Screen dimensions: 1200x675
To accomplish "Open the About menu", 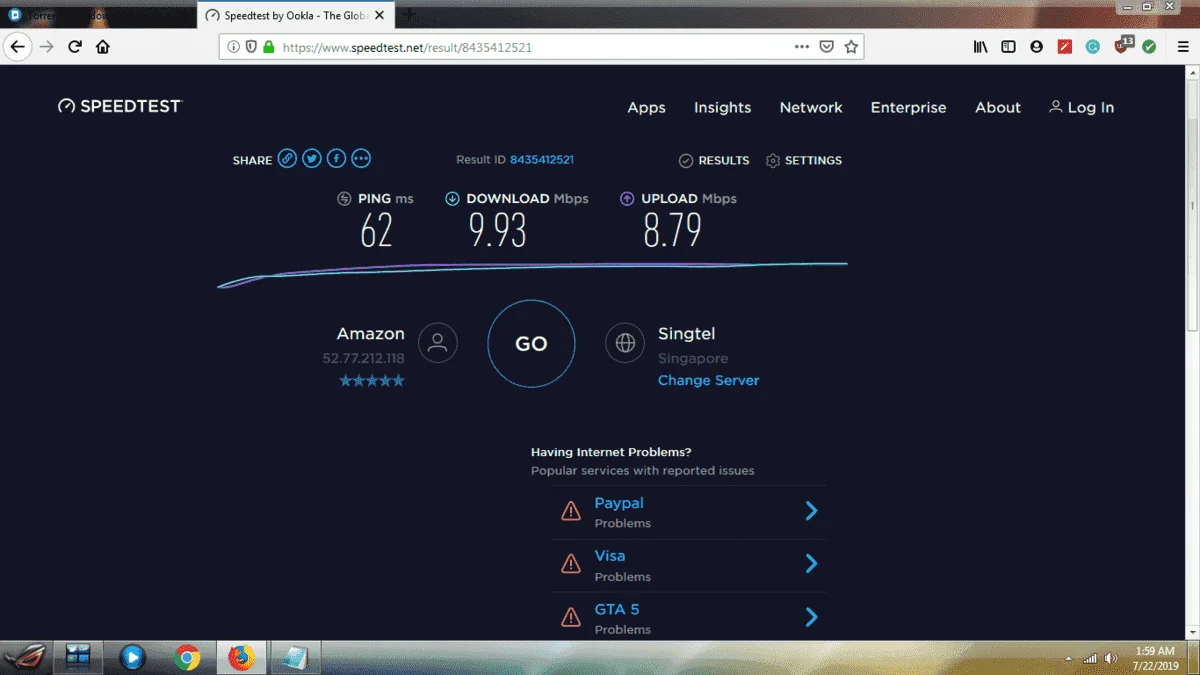I will pyautogui.click(x=998, y=107).
